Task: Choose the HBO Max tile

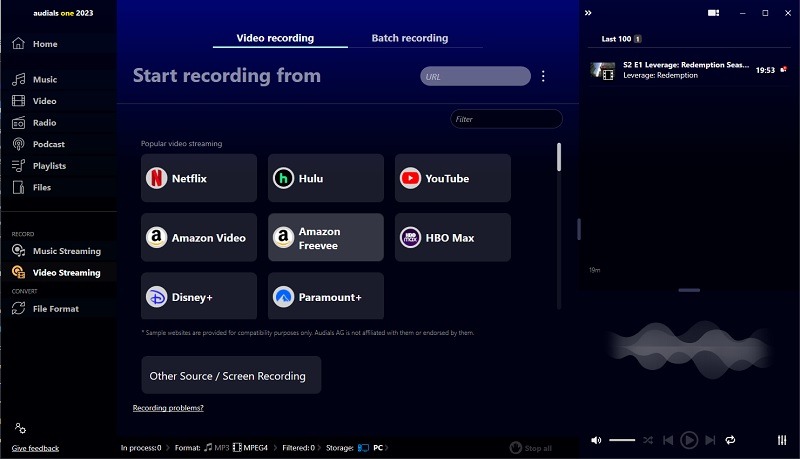Action: point(453,237)
